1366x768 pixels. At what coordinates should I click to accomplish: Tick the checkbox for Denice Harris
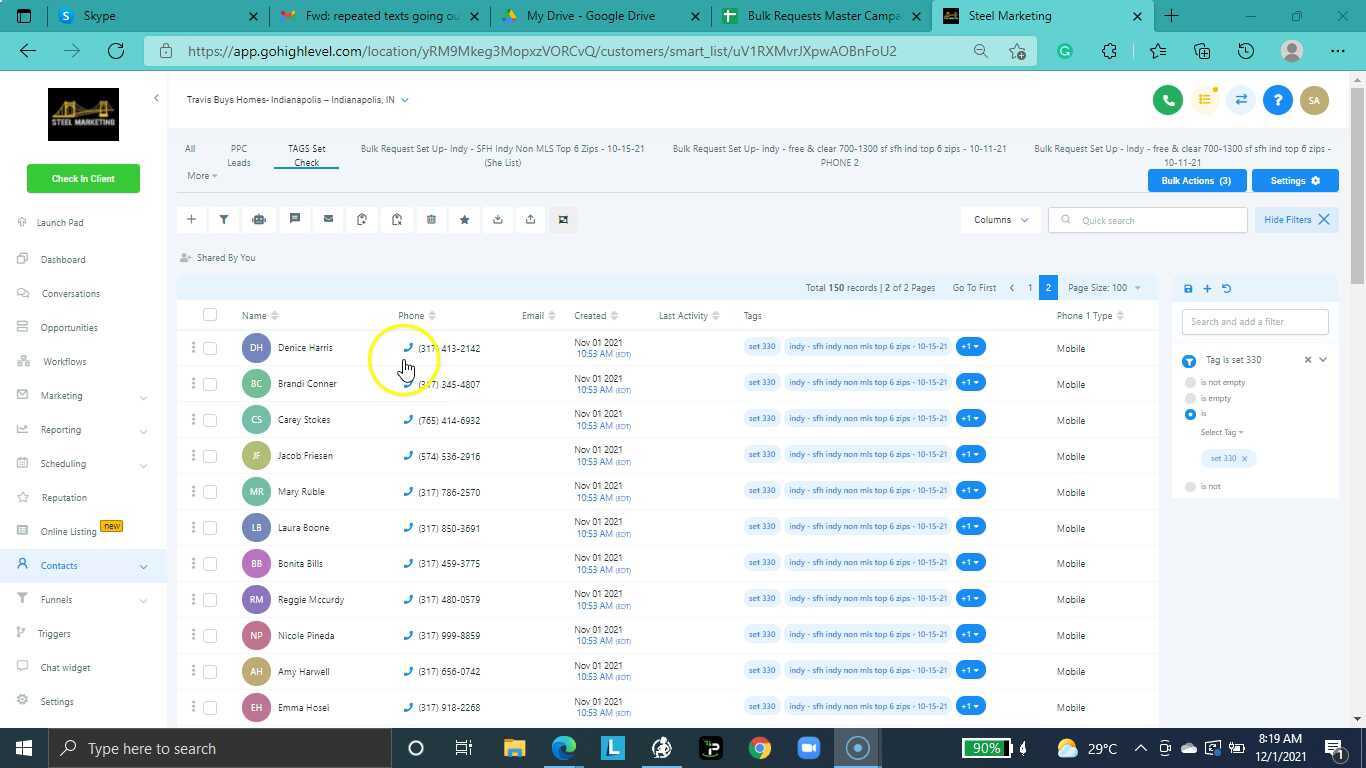210,348
